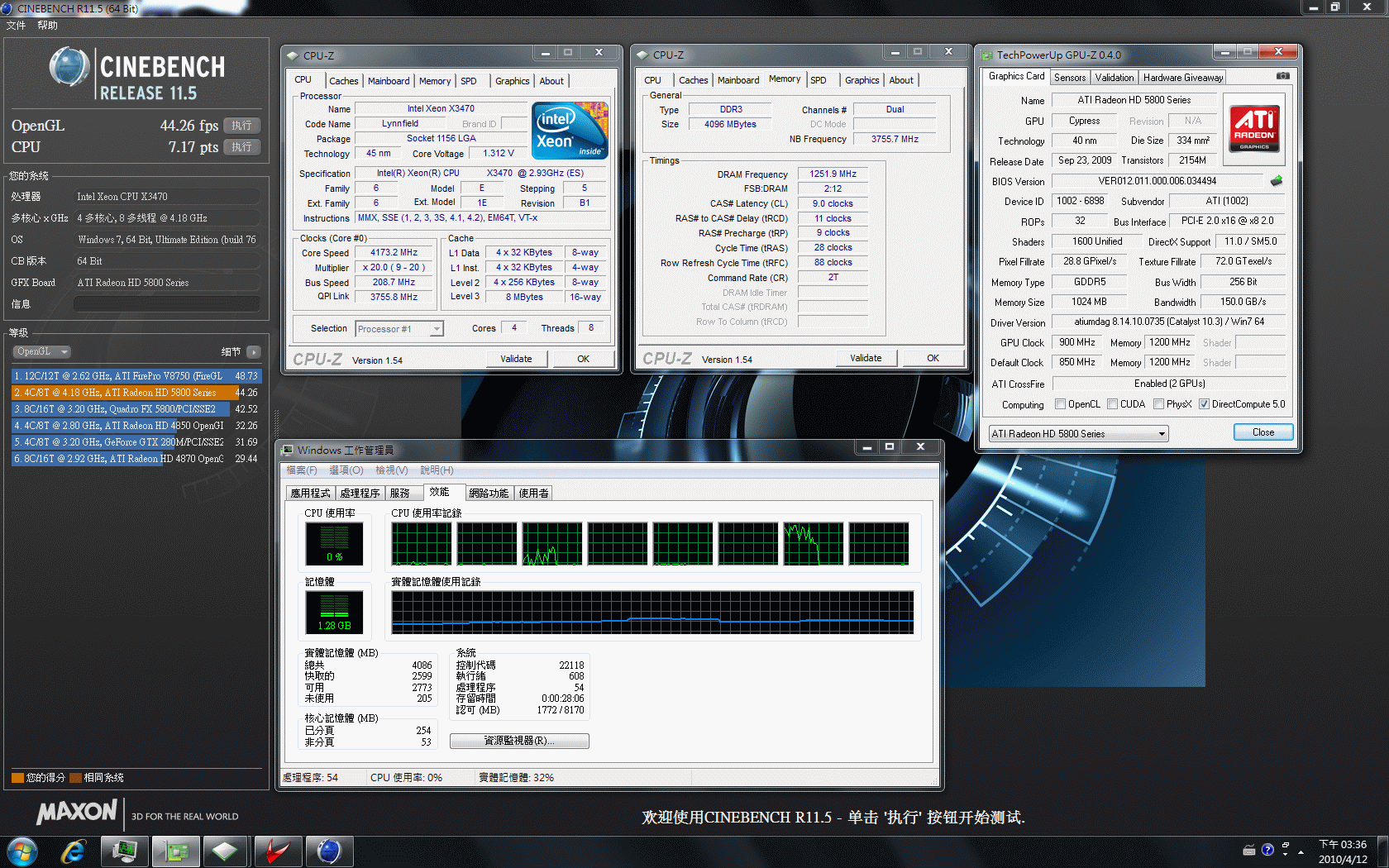
Task: Enable the CUDA checkbox in GPU-Z
Action: [x=1112, y=404]
